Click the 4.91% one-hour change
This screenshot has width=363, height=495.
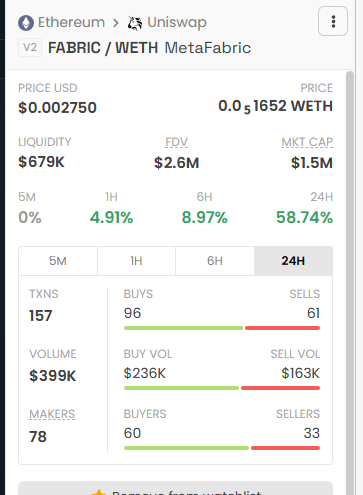click(x=111, y=218)
